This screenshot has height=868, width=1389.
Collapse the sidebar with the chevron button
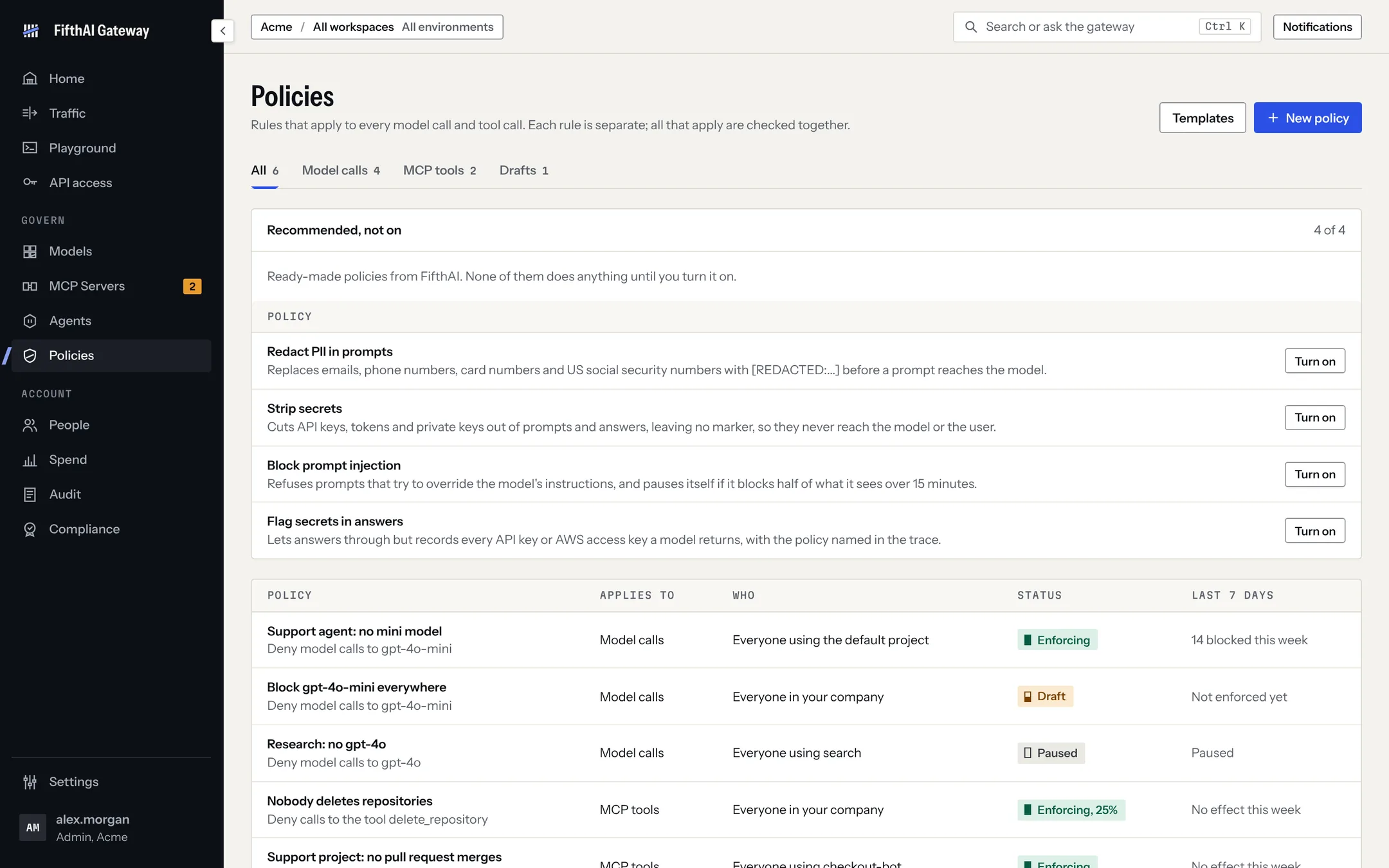pyautogui.click(x=222, y=30)
